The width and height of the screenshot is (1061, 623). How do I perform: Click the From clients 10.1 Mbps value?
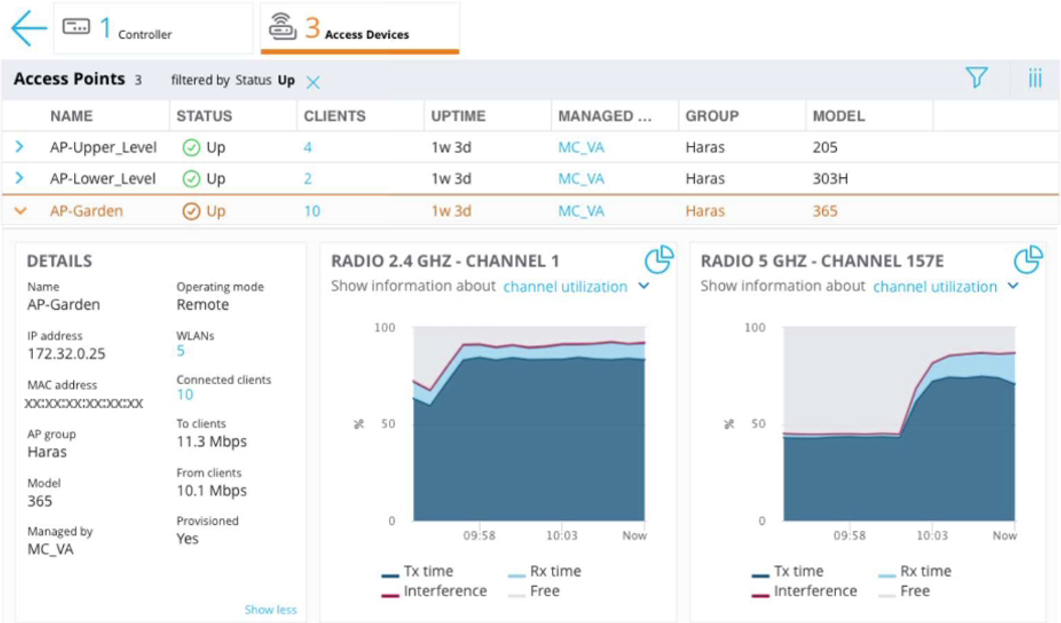pyautogui.click(x=212, y=490)
